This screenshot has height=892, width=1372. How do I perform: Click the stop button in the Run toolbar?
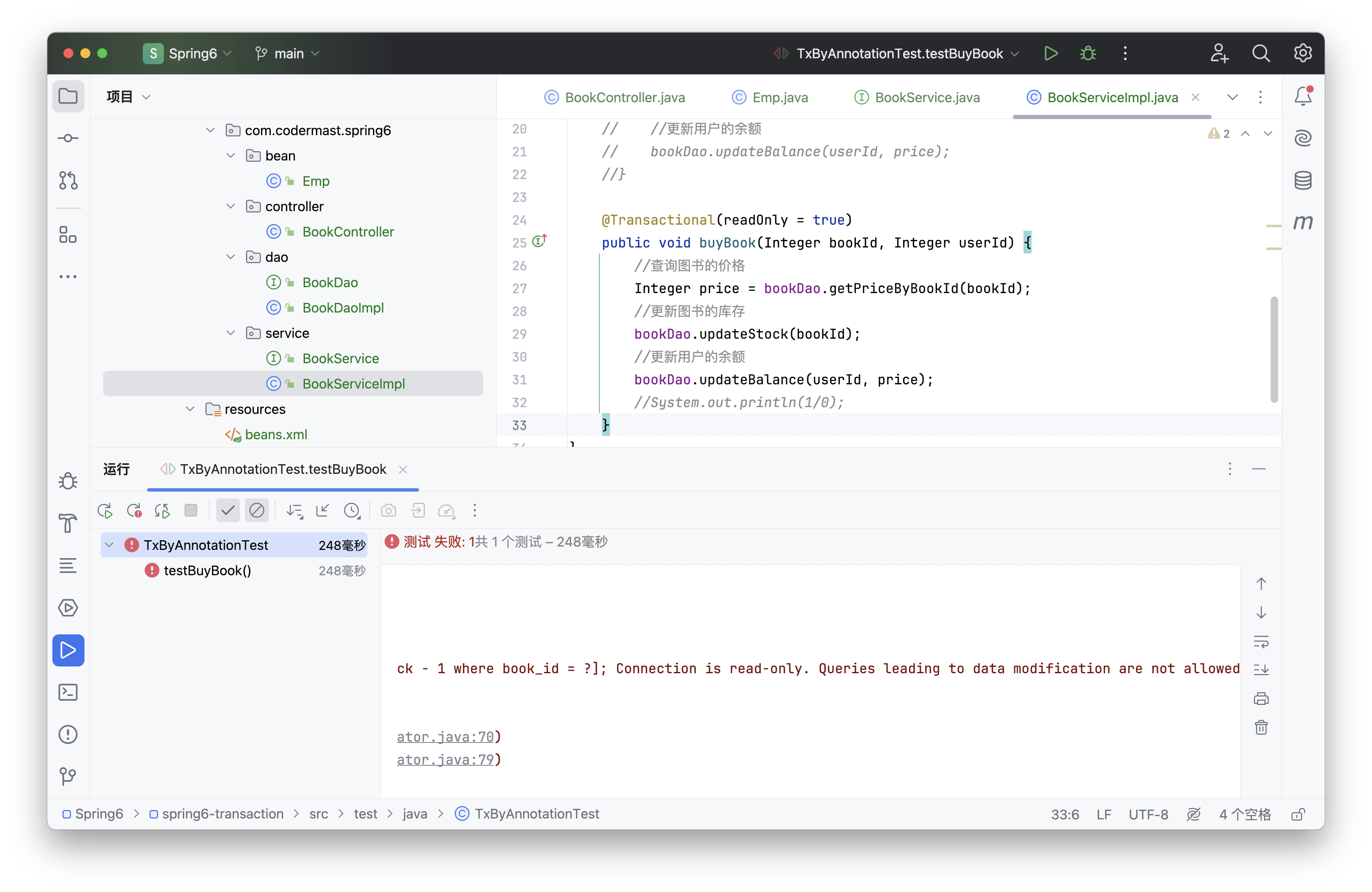tap(191, 511)
